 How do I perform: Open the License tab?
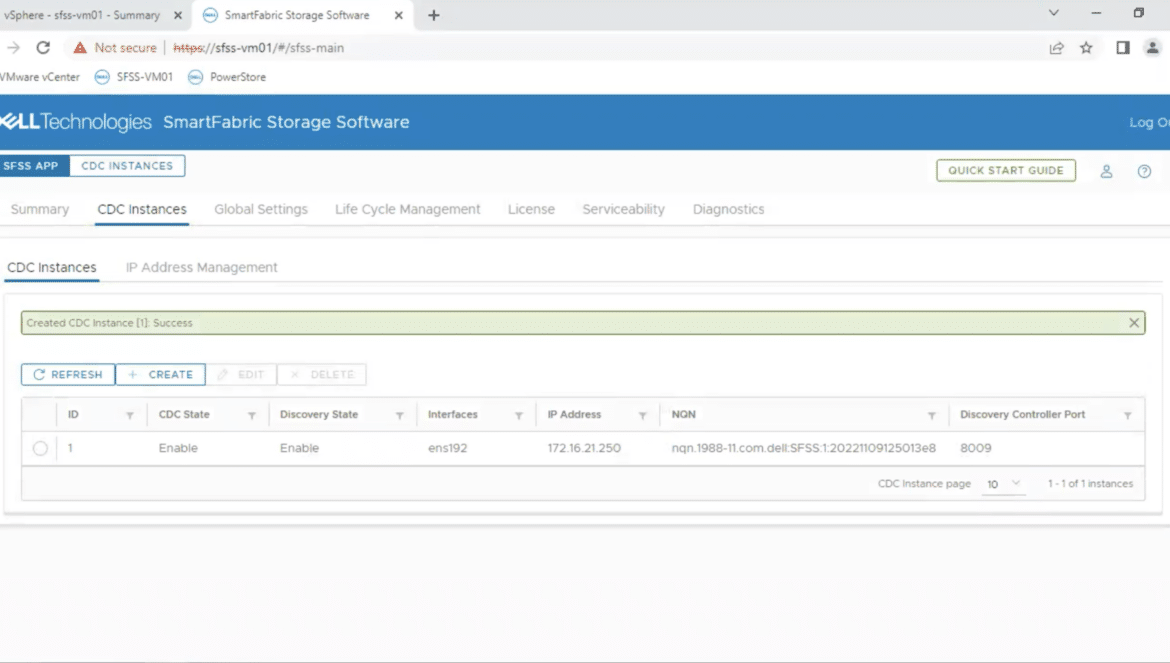click(x=531, y=210)
